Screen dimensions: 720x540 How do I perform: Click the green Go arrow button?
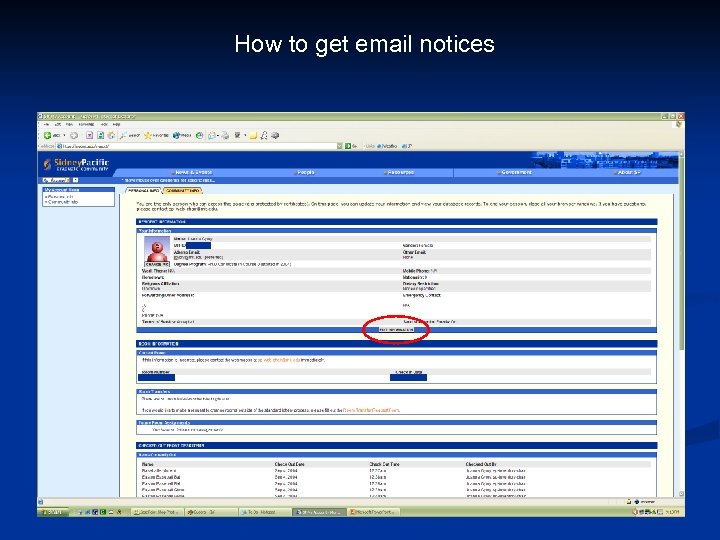click(348, 146)
